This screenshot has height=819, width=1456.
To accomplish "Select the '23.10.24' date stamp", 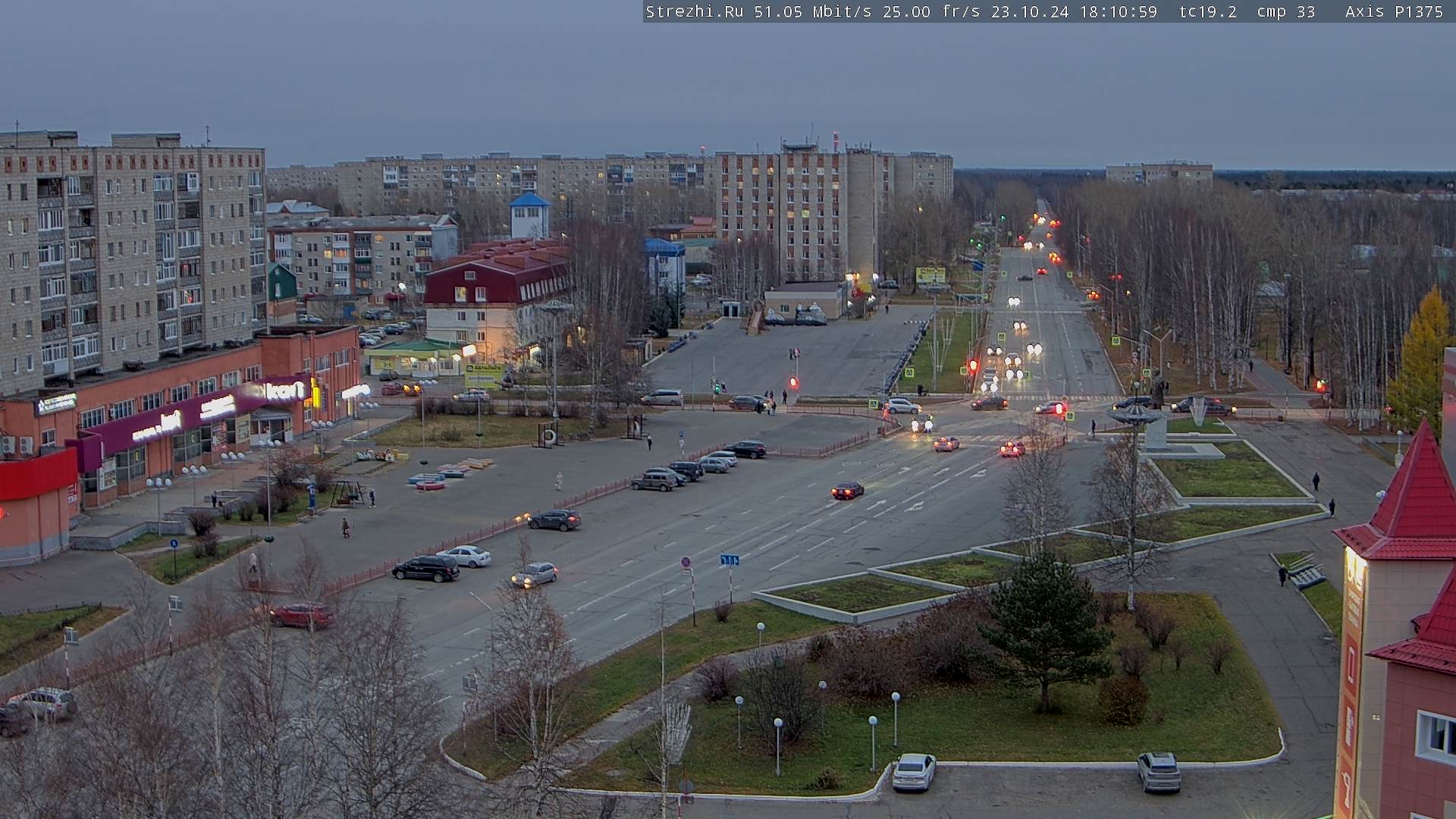I will (1030, 11).
